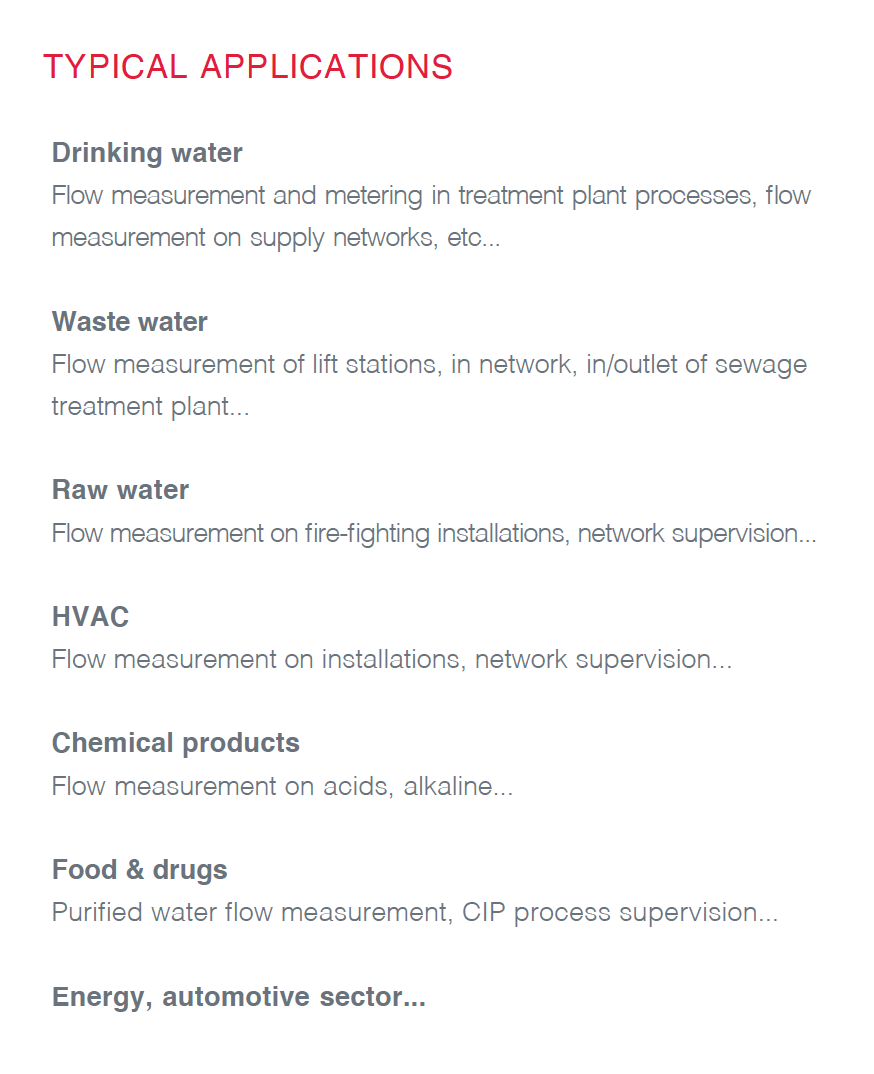Click the HVAC installations description text
874x1074 pixels.
point(392,660)
